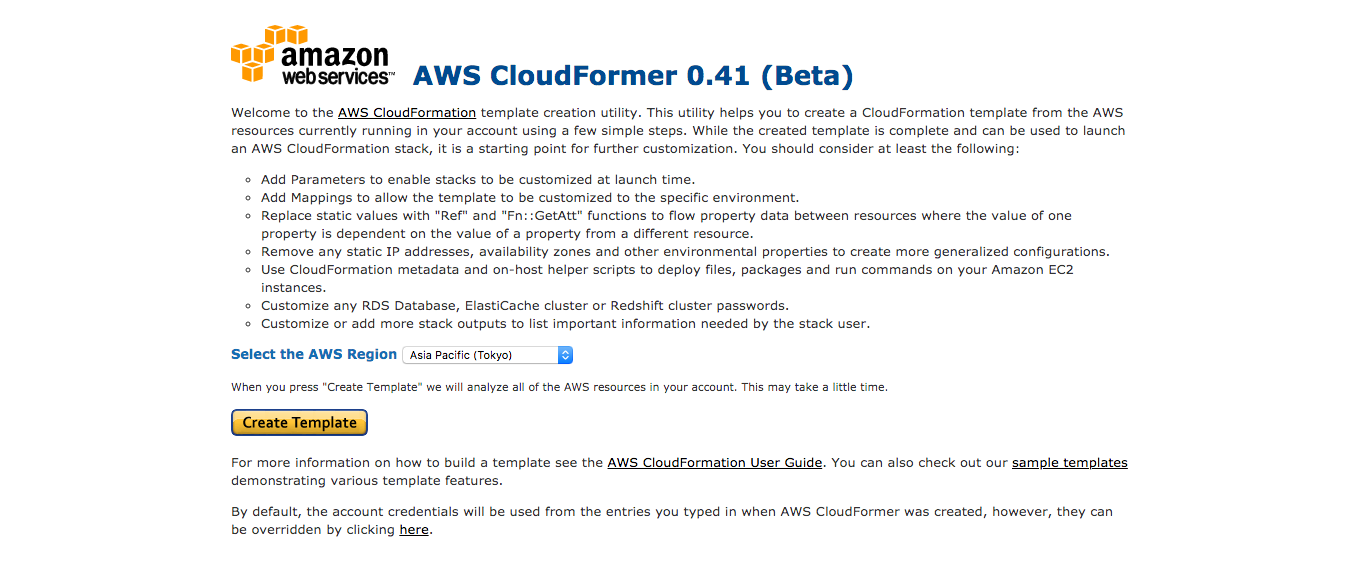Click the AWS CloudFormer 0.41 (Beta) heading
The image size is (1362, 585).
pyautogui.click(x=633, y=75)
